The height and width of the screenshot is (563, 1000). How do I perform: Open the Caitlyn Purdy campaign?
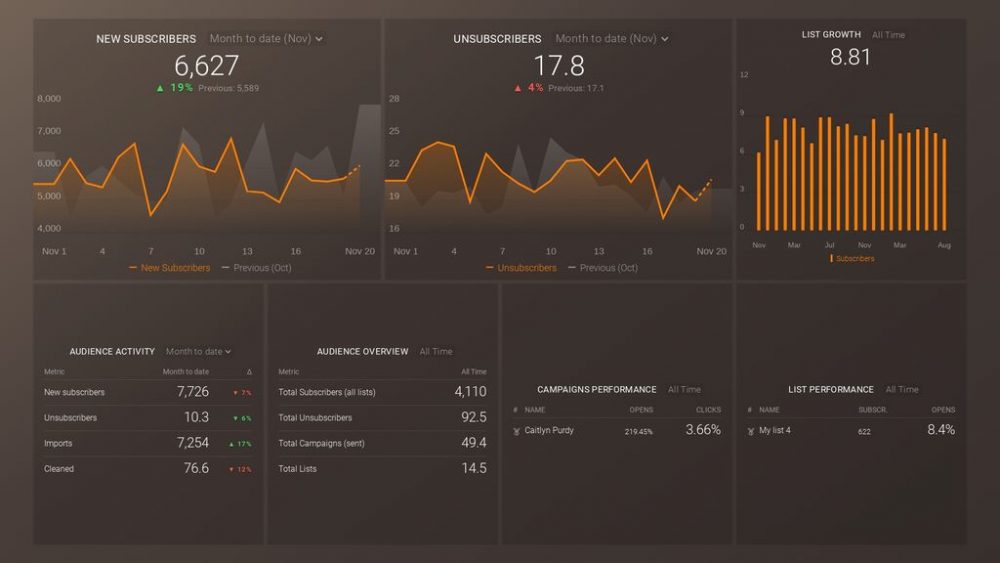click(549, 431)
